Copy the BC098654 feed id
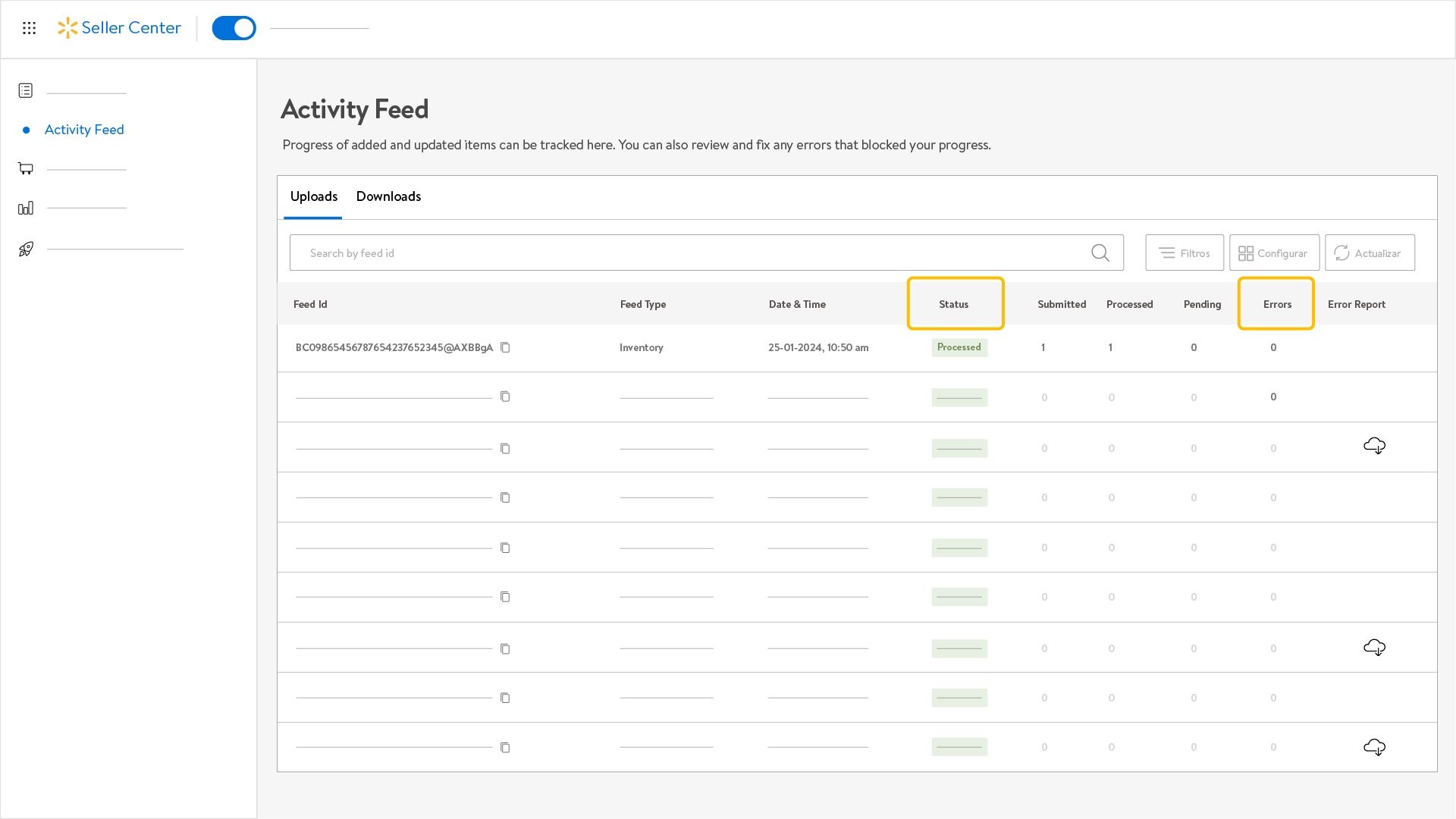Image resolution: width=1456 pixels, height=819 pixels. (505, 347)
